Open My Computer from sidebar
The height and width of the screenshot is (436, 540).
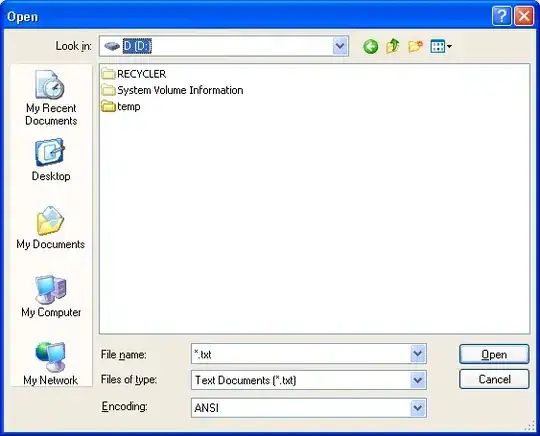tap(51, 296)
